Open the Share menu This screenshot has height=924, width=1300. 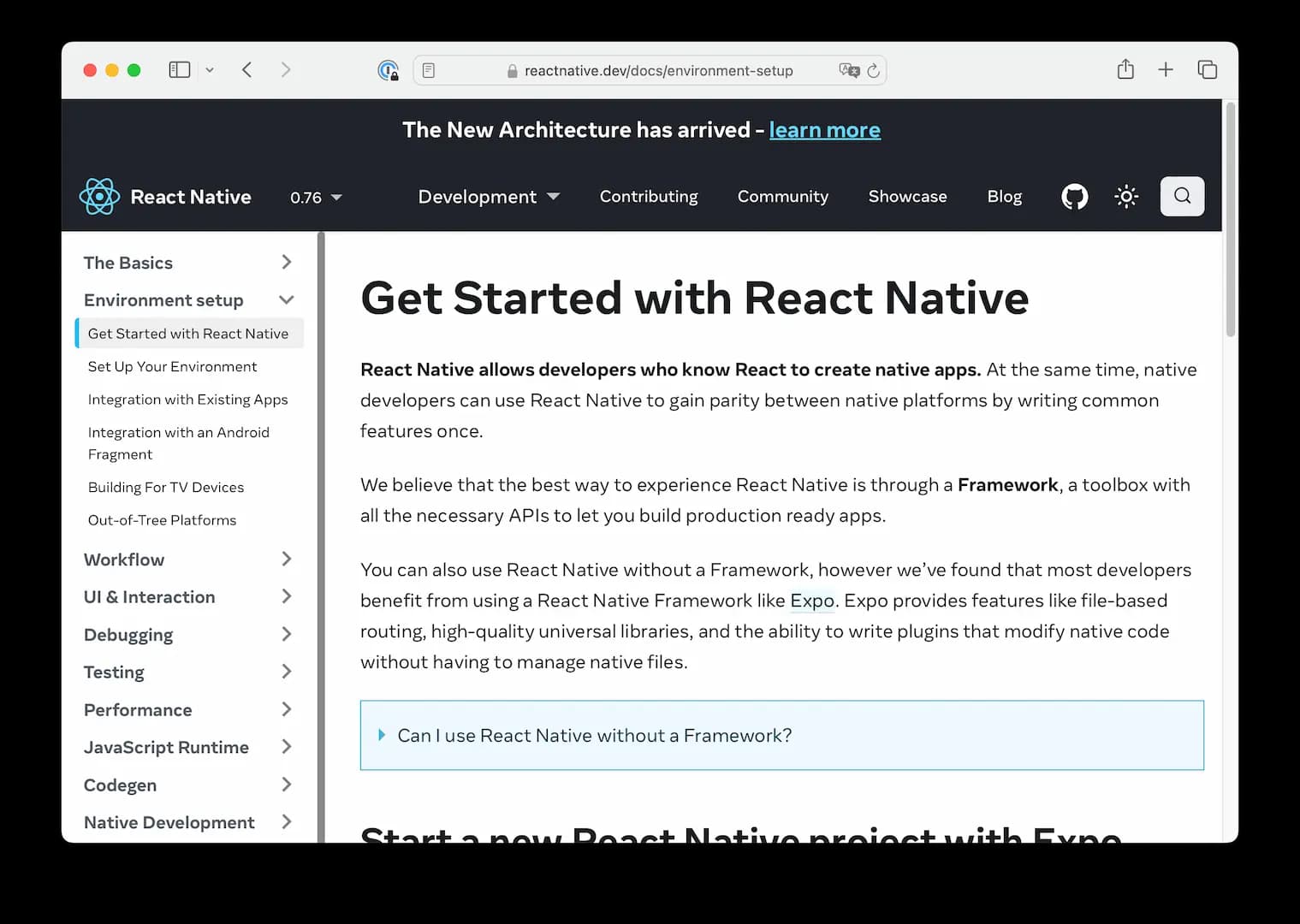pos(1125,69)
